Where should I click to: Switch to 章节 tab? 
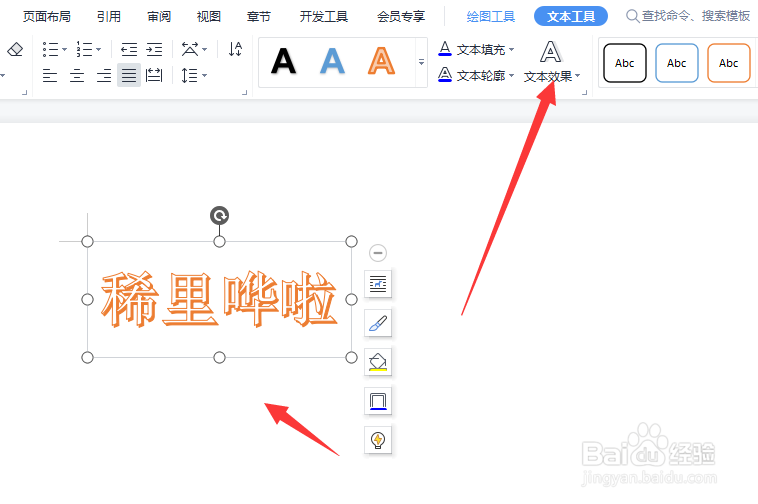259,16
